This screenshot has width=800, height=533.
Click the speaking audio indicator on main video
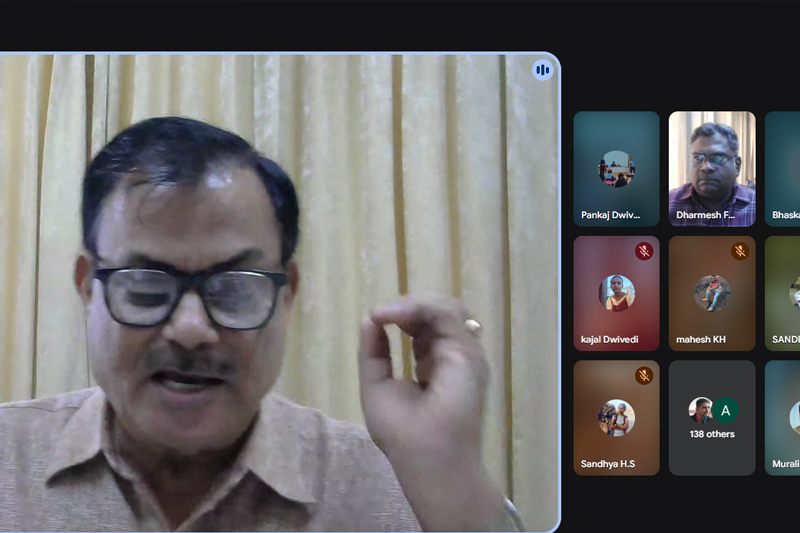click(542, 70)
